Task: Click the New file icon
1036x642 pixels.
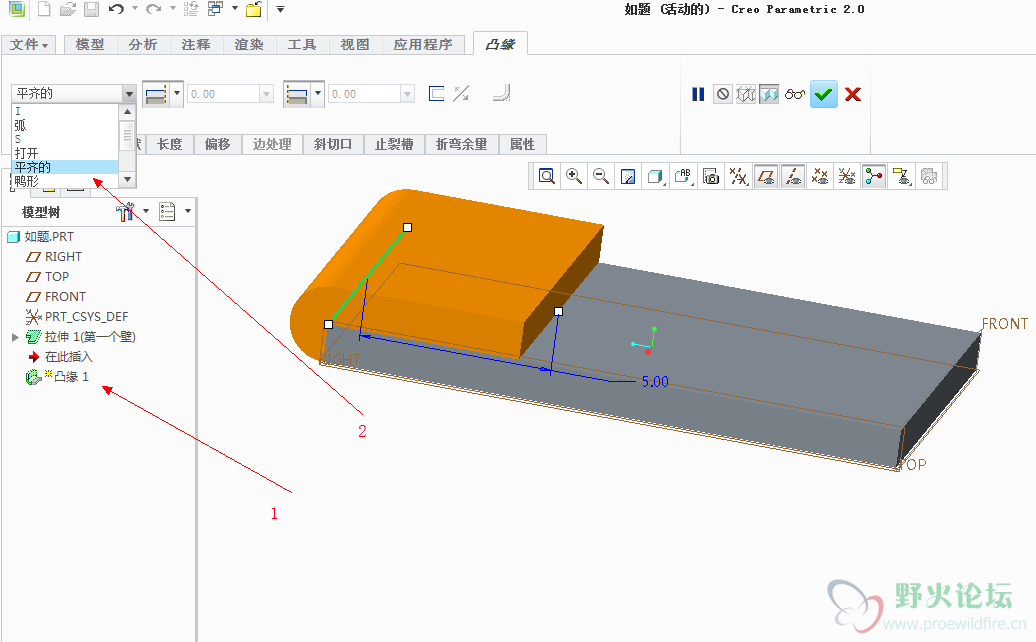Action: 44,9
